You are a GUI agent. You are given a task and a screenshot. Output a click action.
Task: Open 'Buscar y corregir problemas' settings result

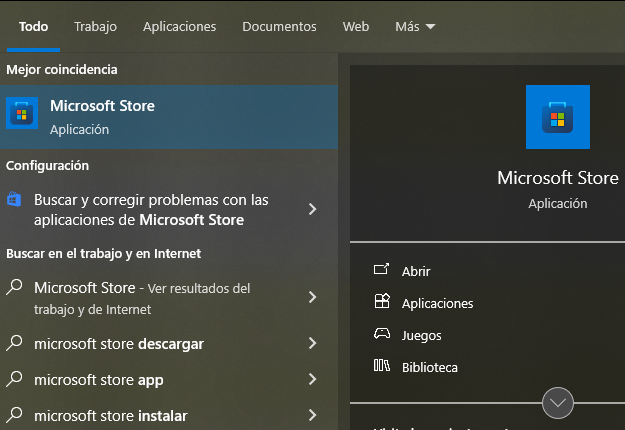point(169,210)
